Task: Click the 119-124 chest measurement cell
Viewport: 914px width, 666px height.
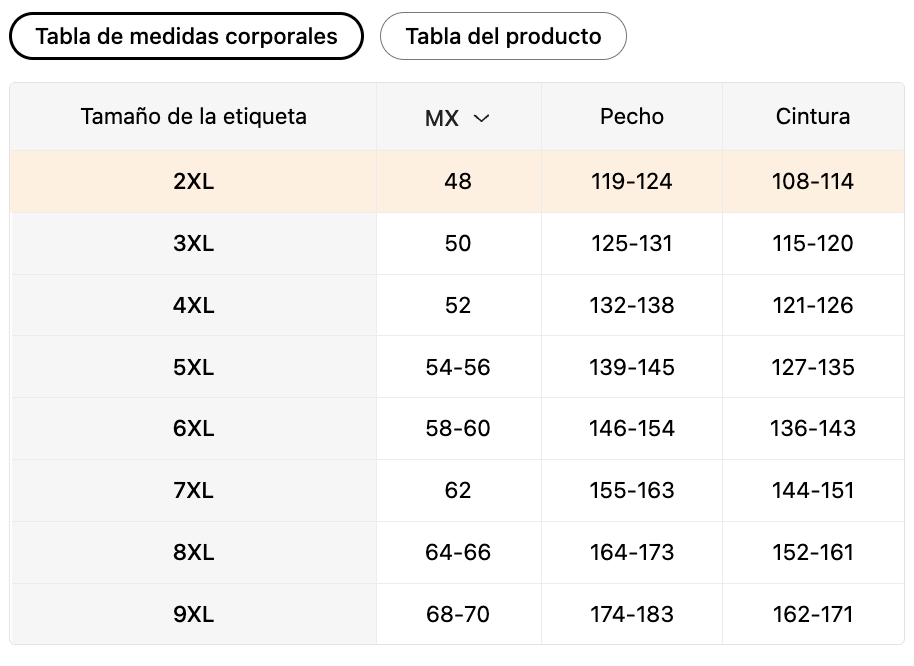Action: 632,182
